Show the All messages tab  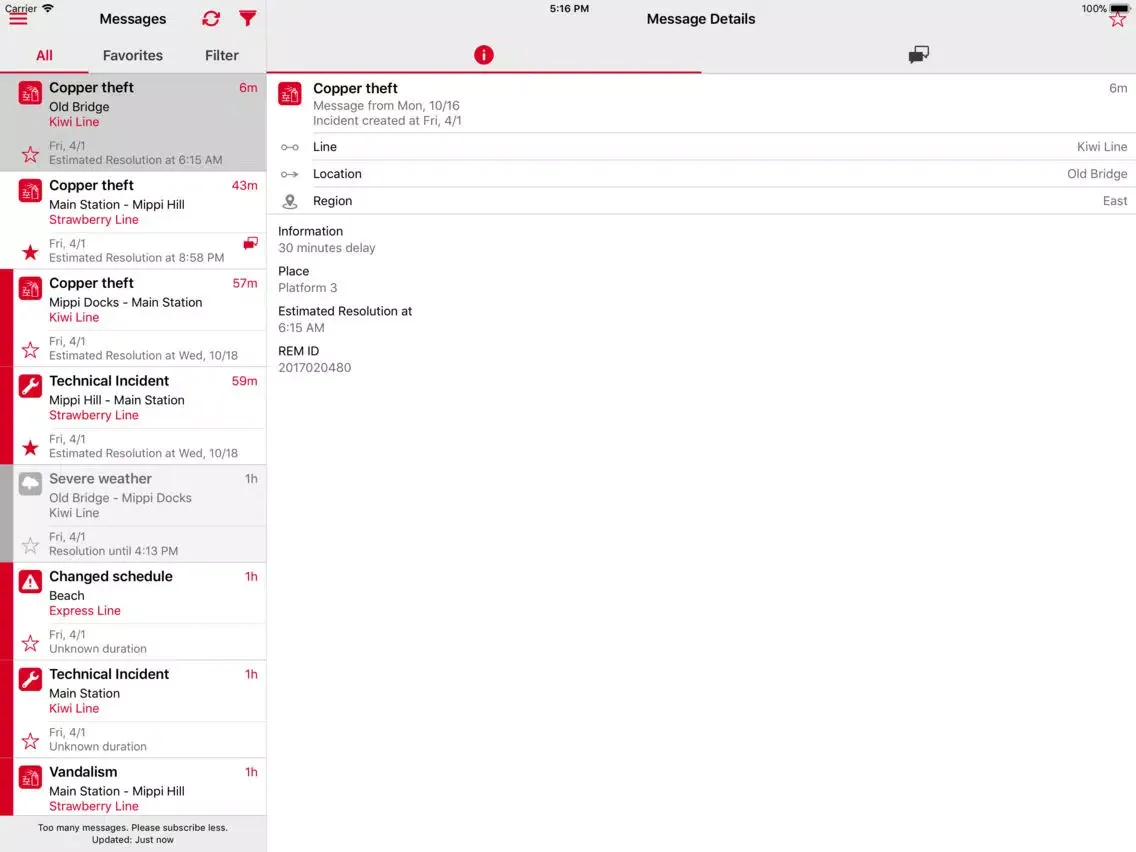tap(44, 56)
